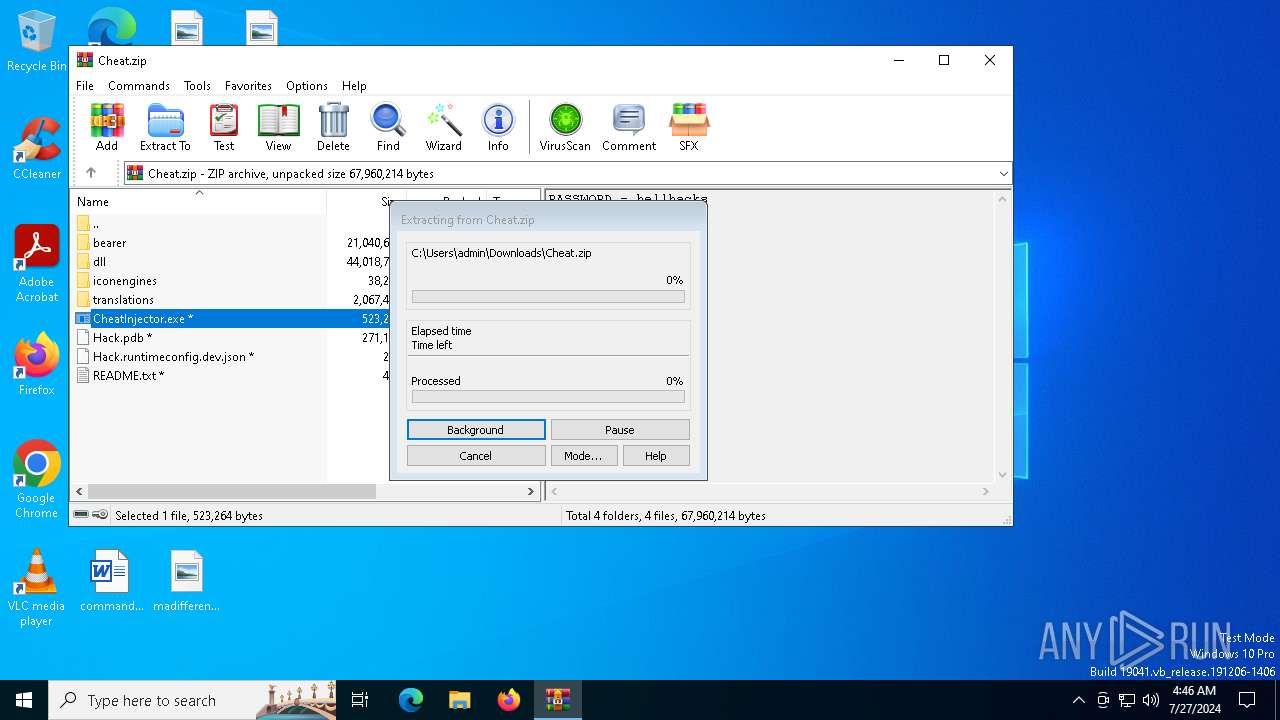The width and height of the screenshot is (1280, 720).
Task: Sort by the Name column header
Action: [199, 202]
